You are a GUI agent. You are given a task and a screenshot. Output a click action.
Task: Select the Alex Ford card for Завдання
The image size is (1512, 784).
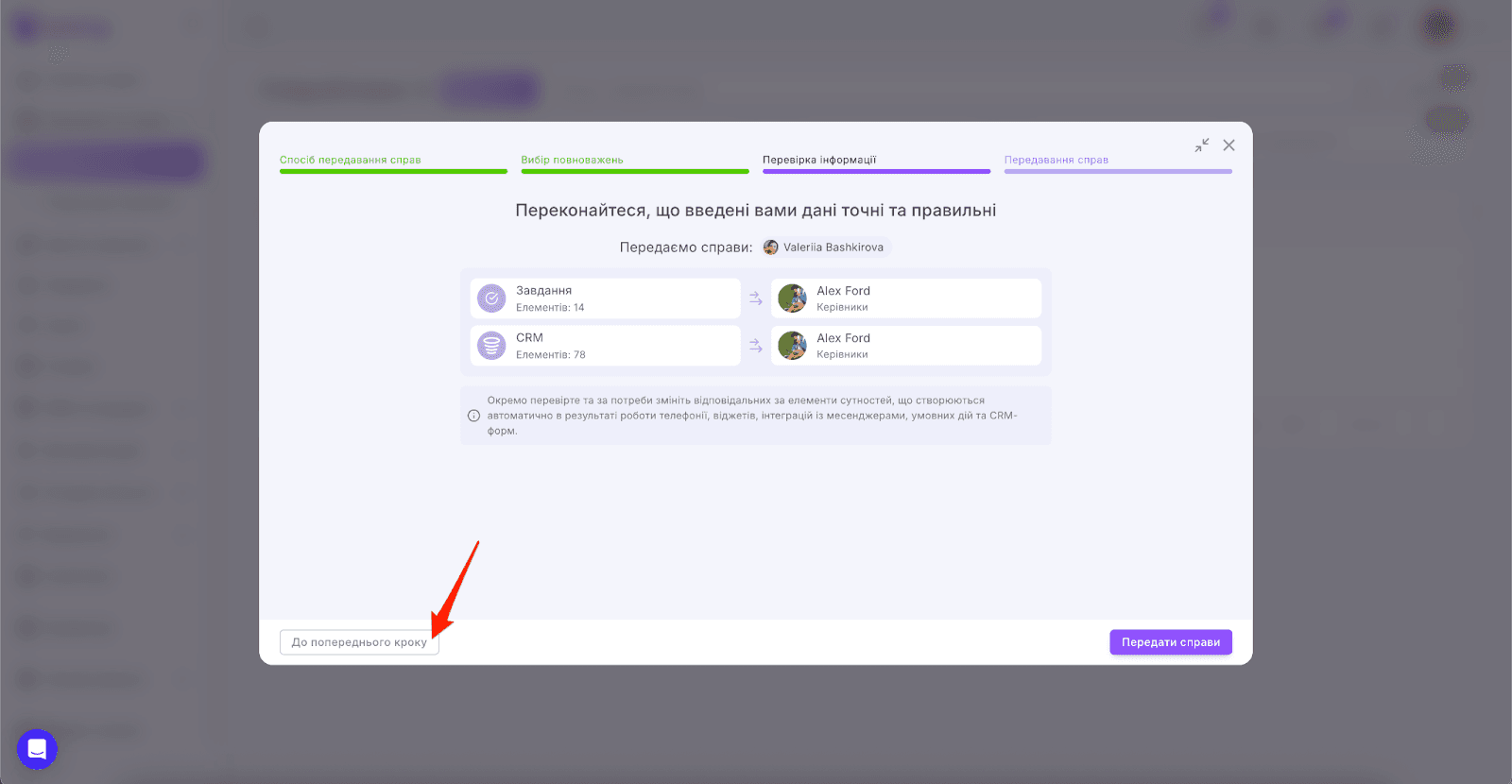click(x=906, y=298)
